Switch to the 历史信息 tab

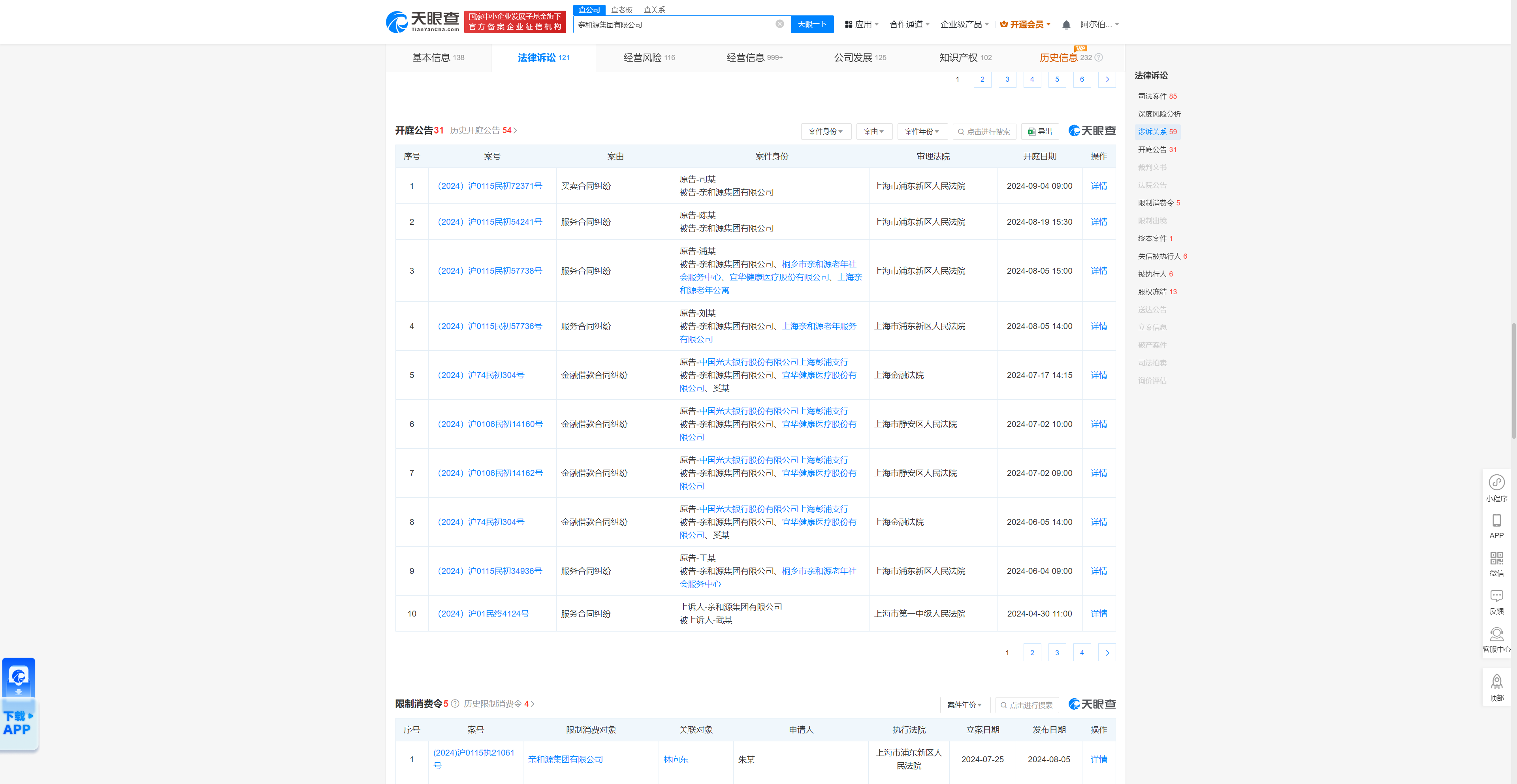1058,58
